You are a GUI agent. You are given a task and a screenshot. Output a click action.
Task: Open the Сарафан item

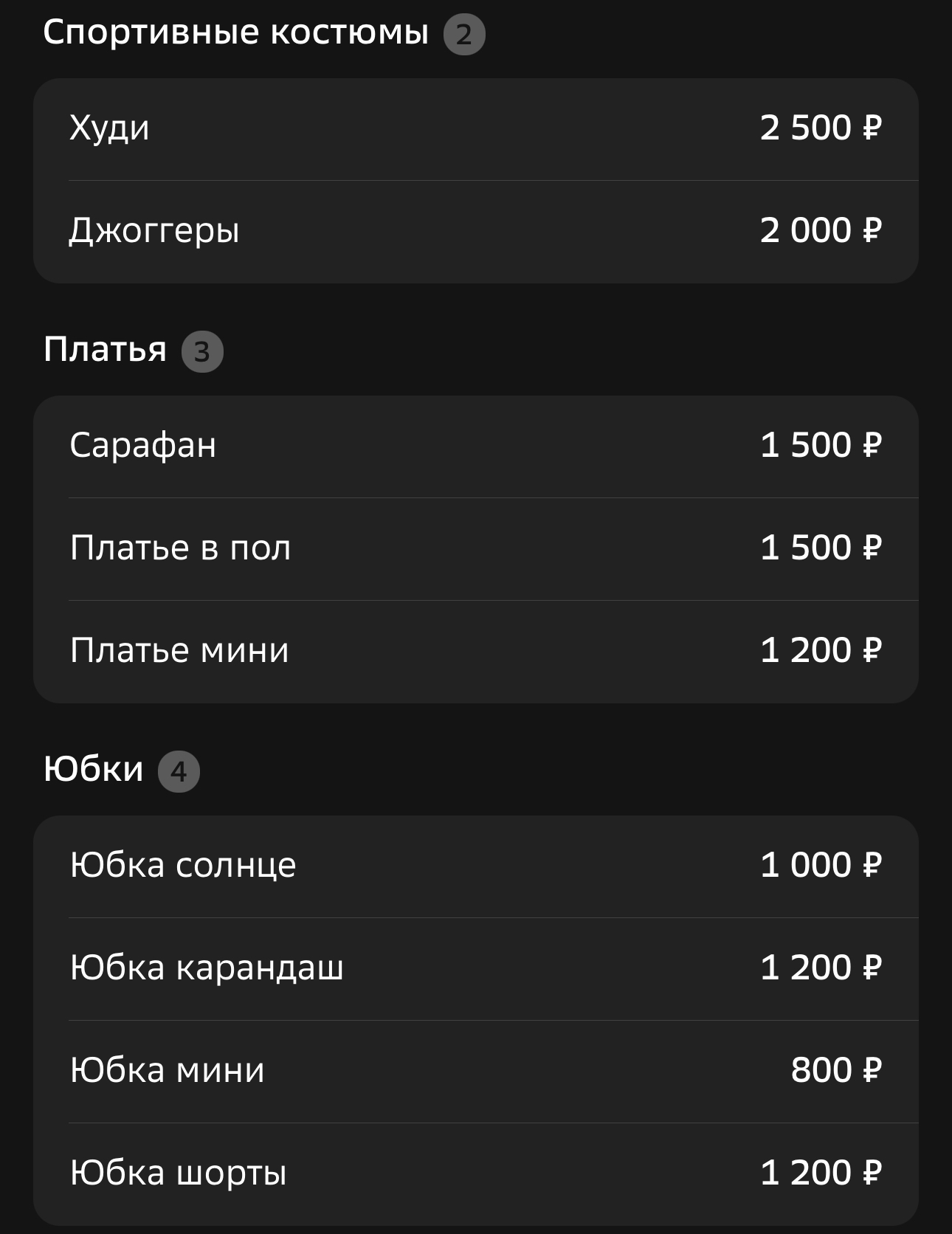tap(476, 447)
